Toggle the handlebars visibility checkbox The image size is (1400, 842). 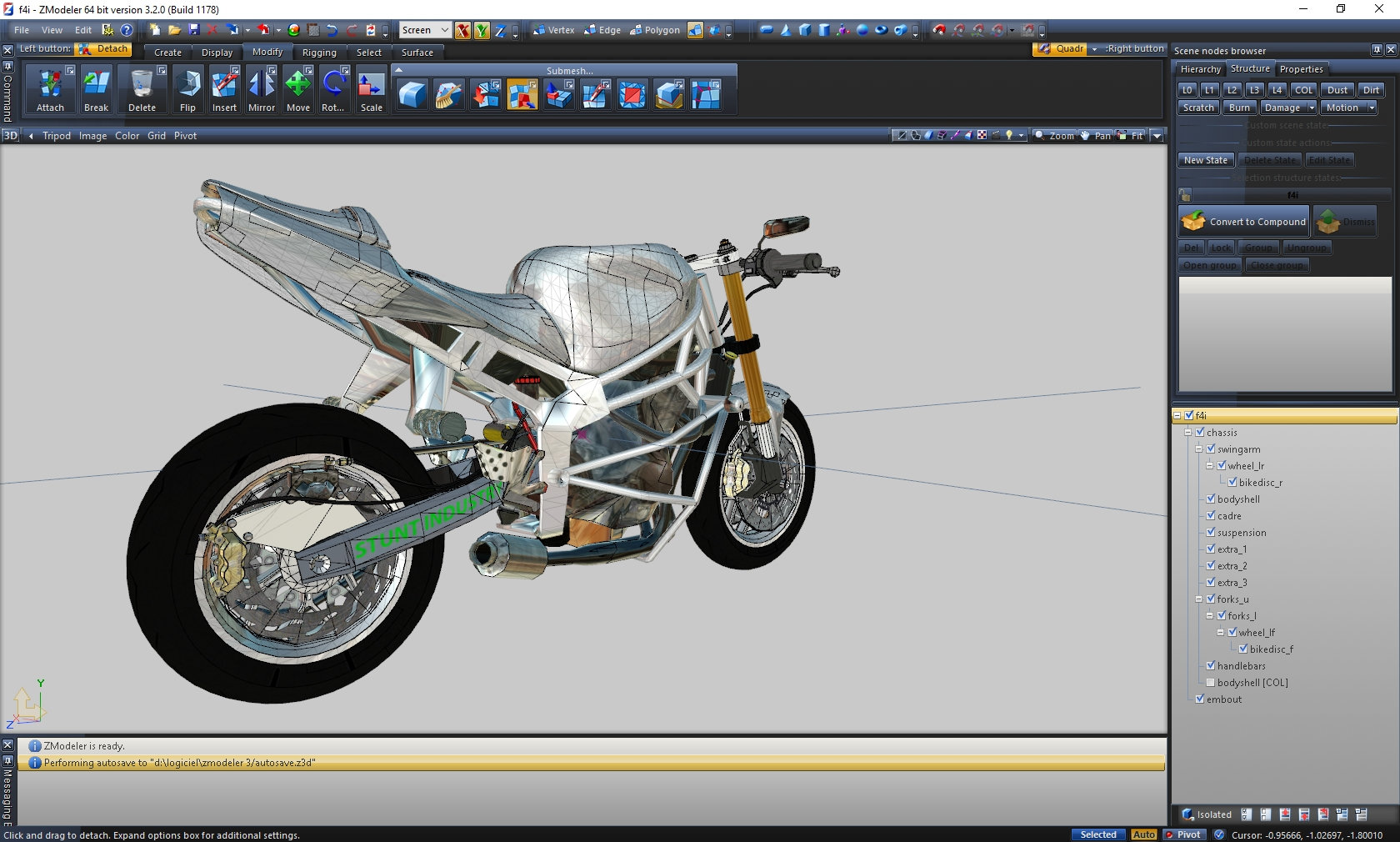click(x=1211, y=665)
